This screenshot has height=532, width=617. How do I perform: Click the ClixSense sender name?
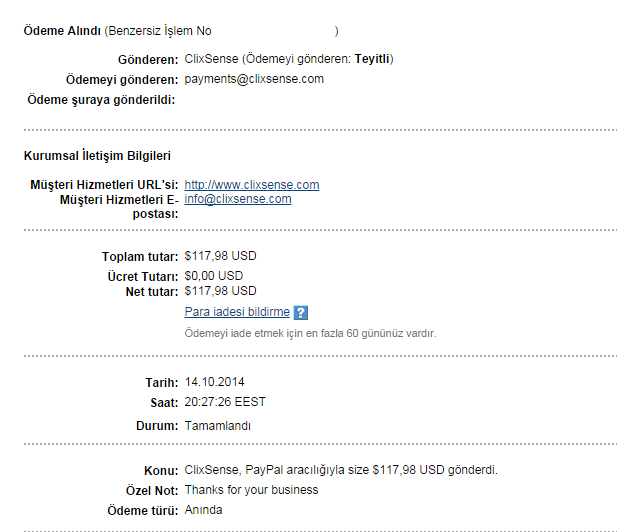pos(211,59)
